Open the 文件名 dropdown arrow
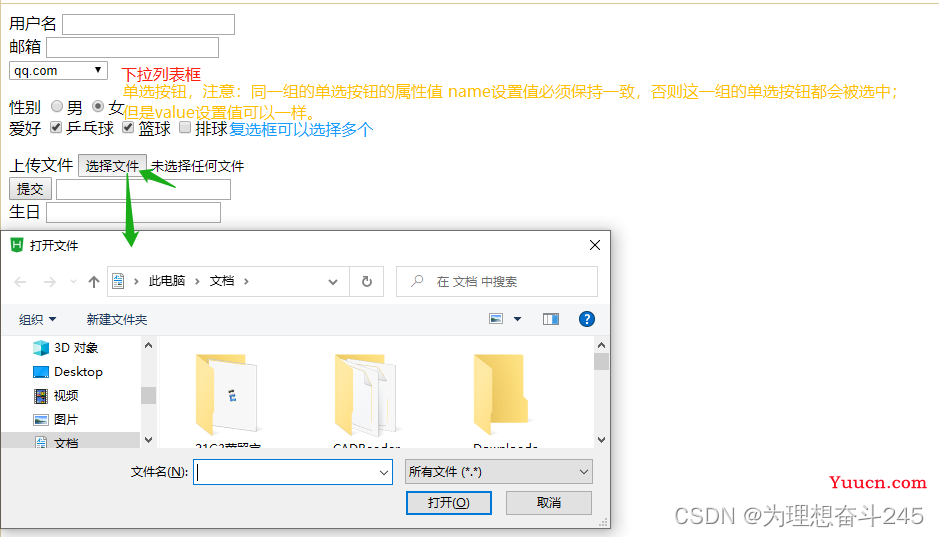The image size is (939, 537). coord(384,472)
